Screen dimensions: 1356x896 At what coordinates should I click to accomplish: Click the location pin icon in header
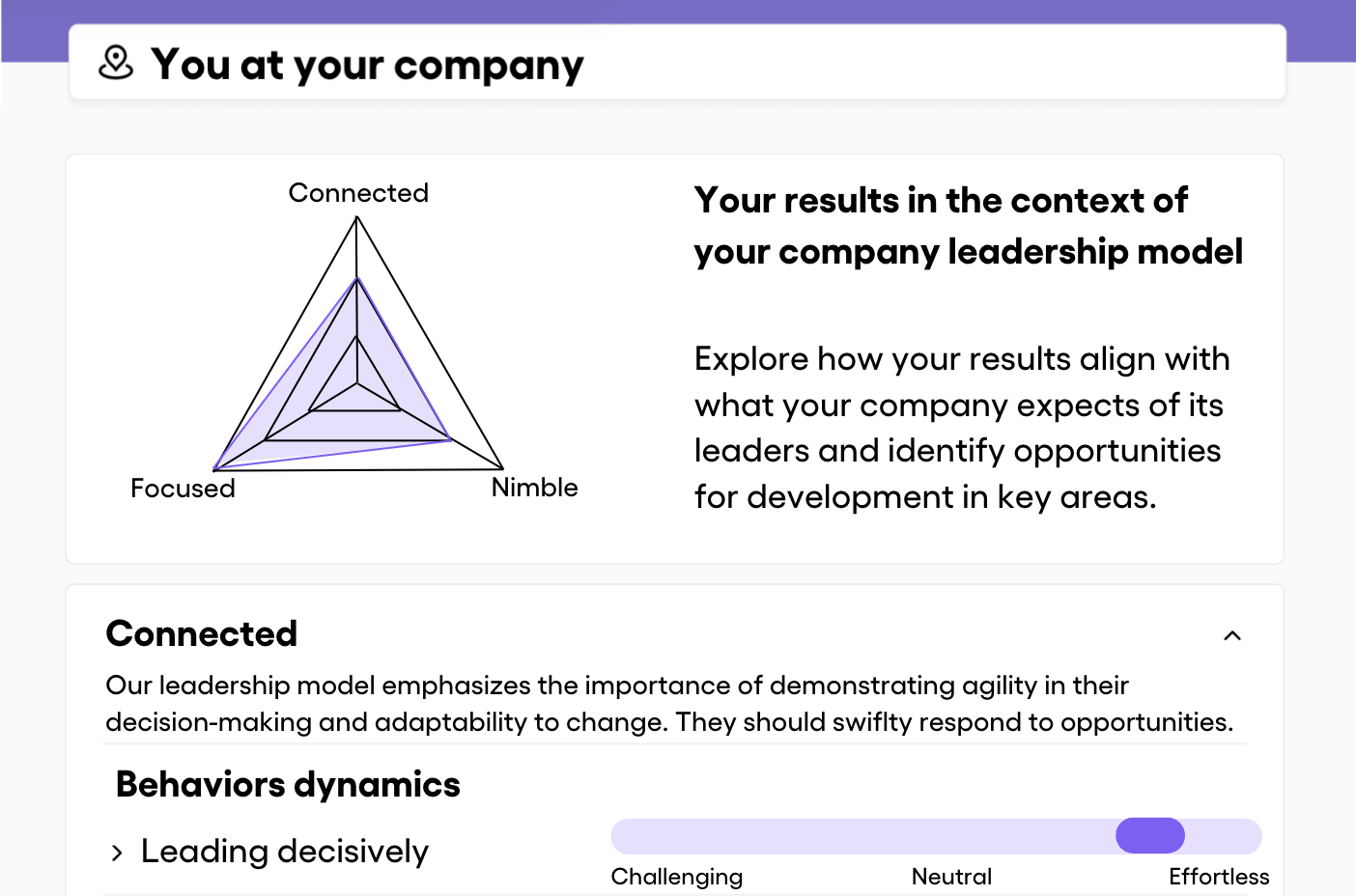[x=116, y=63]
